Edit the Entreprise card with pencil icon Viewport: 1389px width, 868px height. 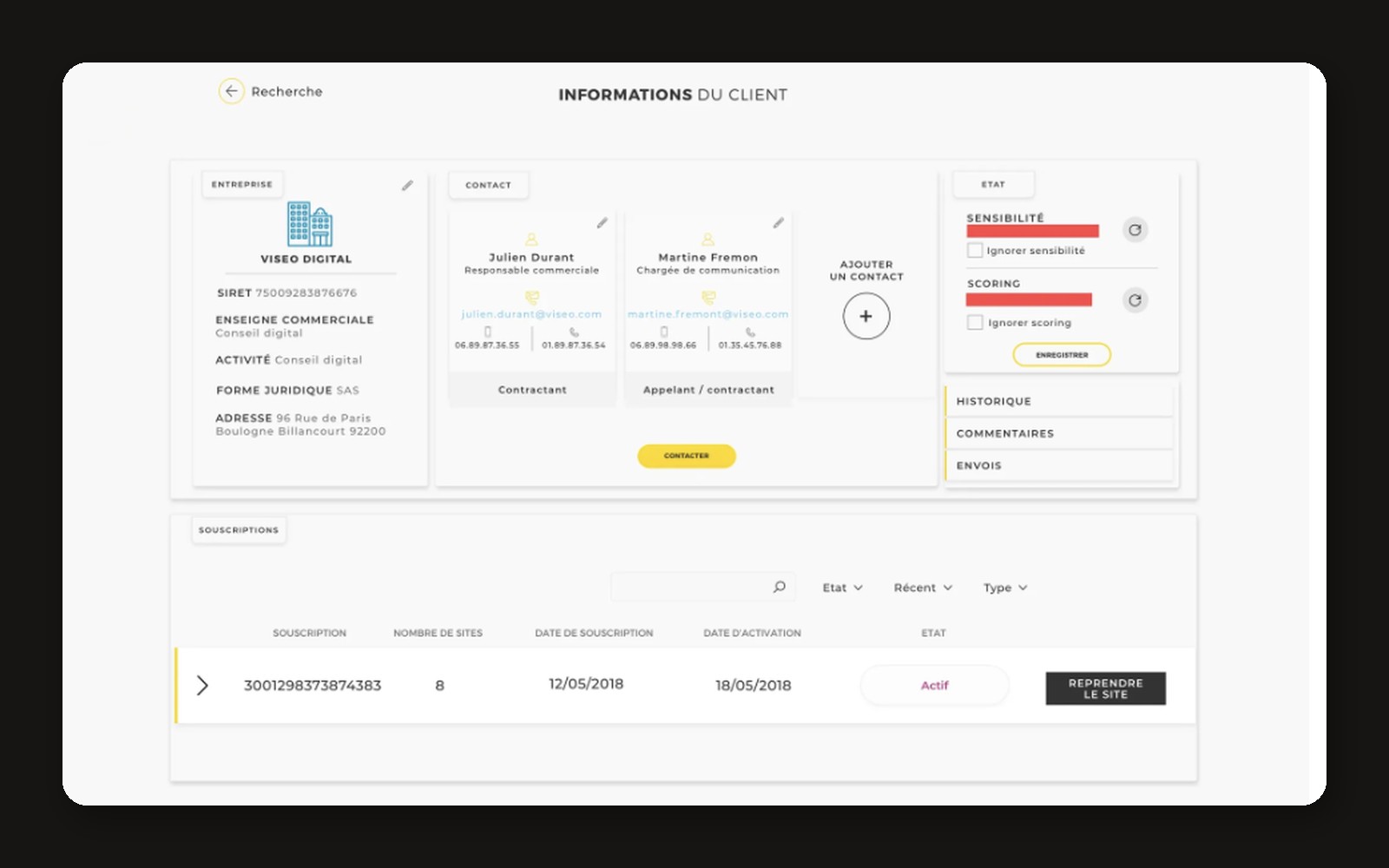coord(407,185)
